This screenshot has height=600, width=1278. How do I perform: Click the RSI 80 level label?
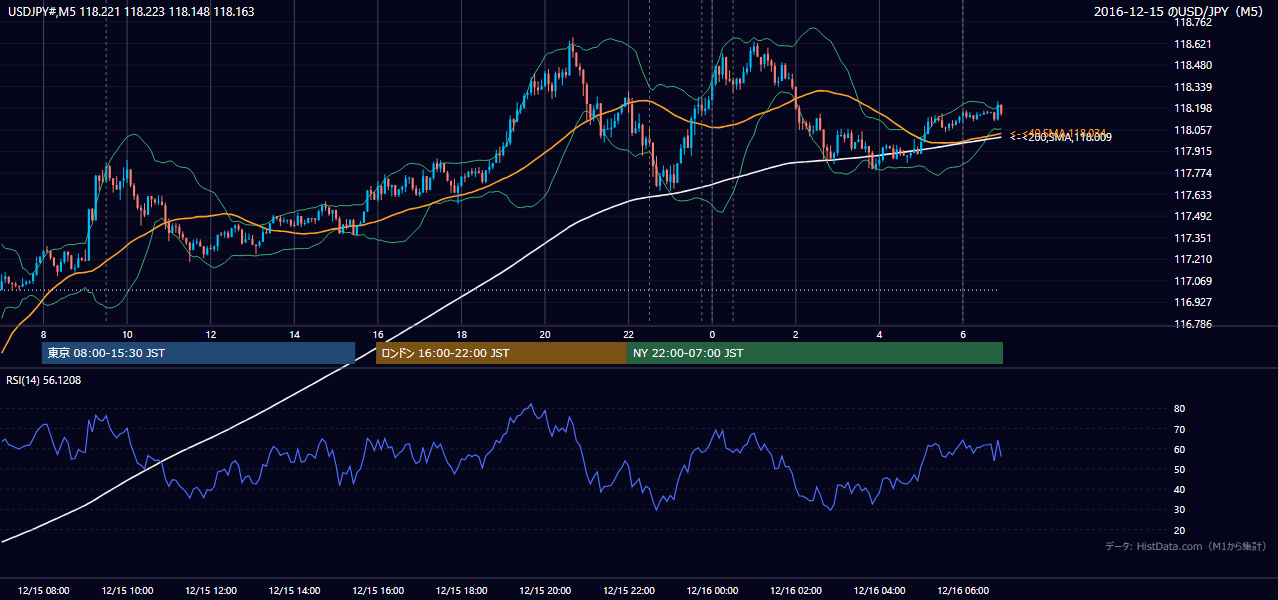coord(1179,409)
